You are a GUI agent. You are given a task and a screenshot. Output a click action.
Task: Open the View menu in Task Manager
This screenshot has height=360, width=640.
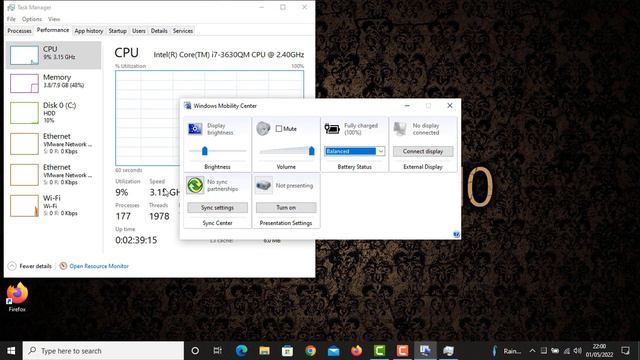click(x=54, y=19)
